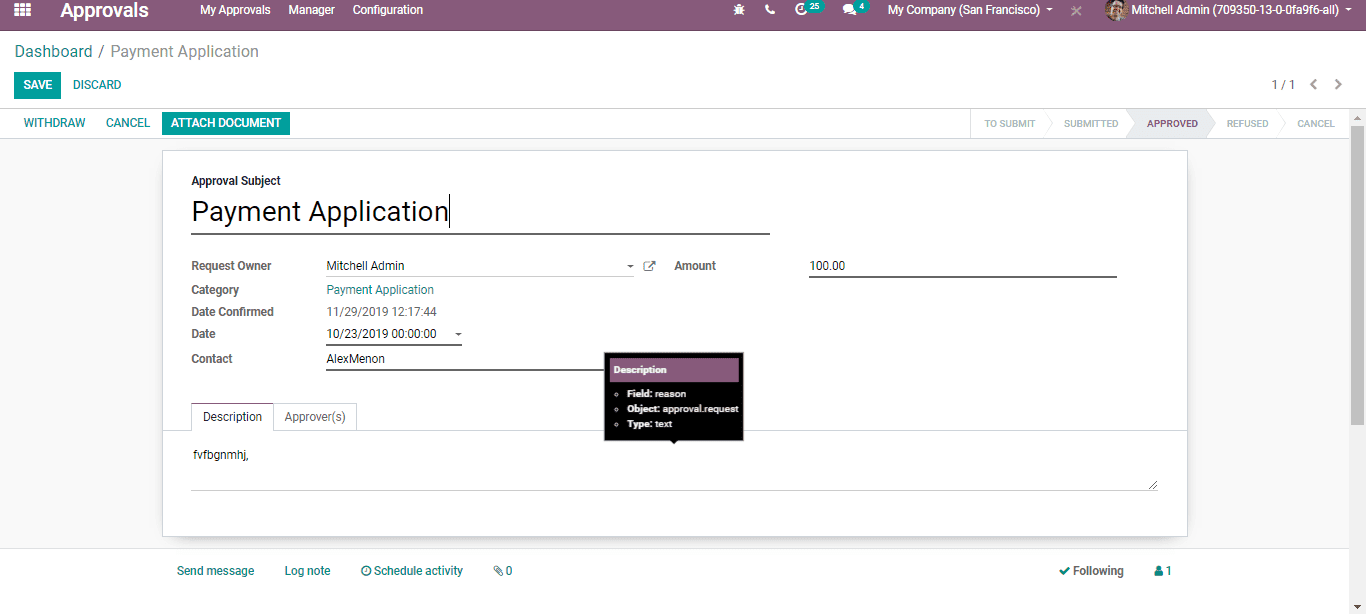This screenshot has height=614, width=1366.
Task: Discard the changes
Action: [x=97, y=85]
